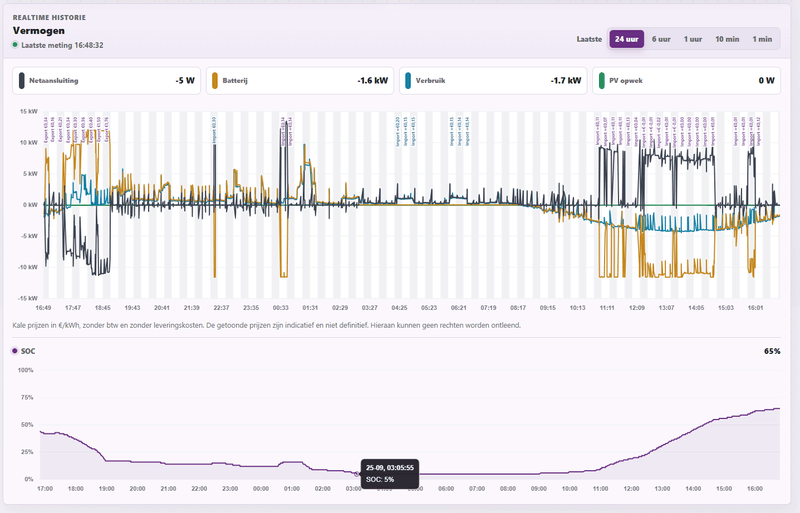Click the 12:00 SOC chart time label

[x=631, y=488]
